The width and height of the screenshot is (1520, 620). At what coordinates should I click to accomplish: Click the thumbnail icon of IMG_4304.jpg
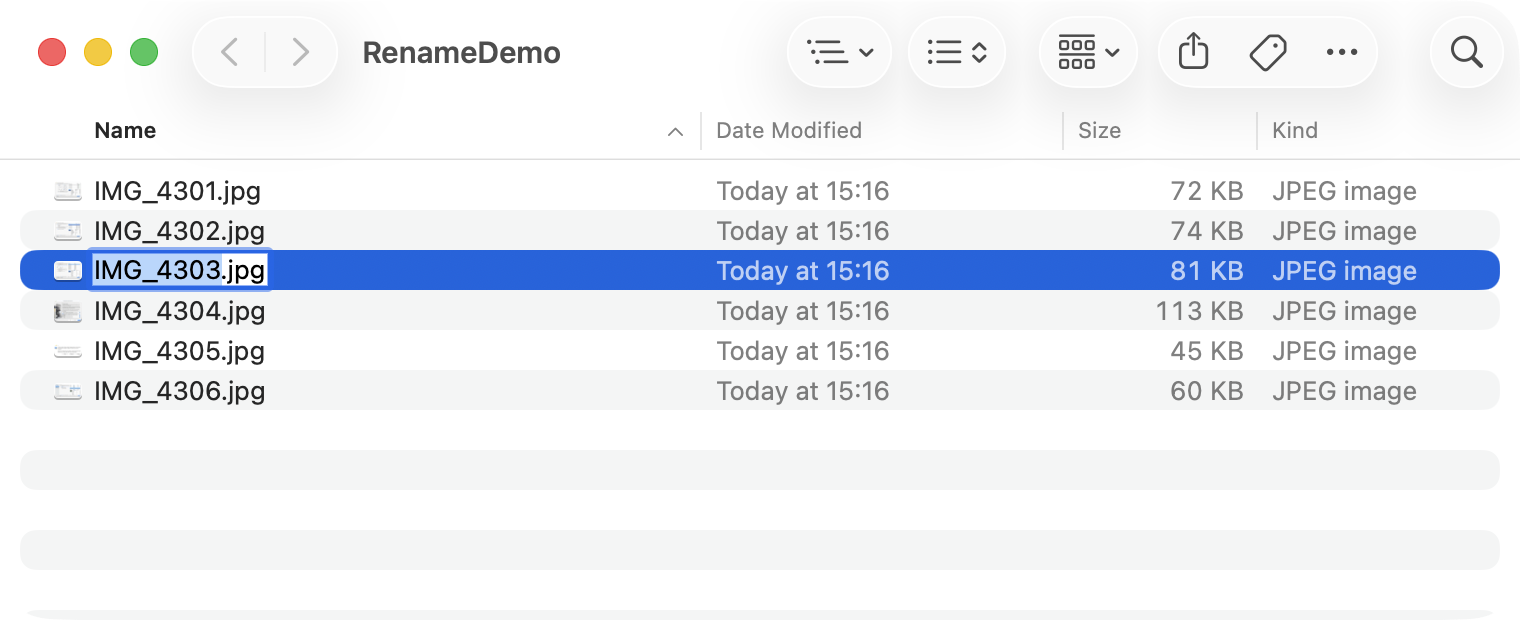(x=68, y=311)
